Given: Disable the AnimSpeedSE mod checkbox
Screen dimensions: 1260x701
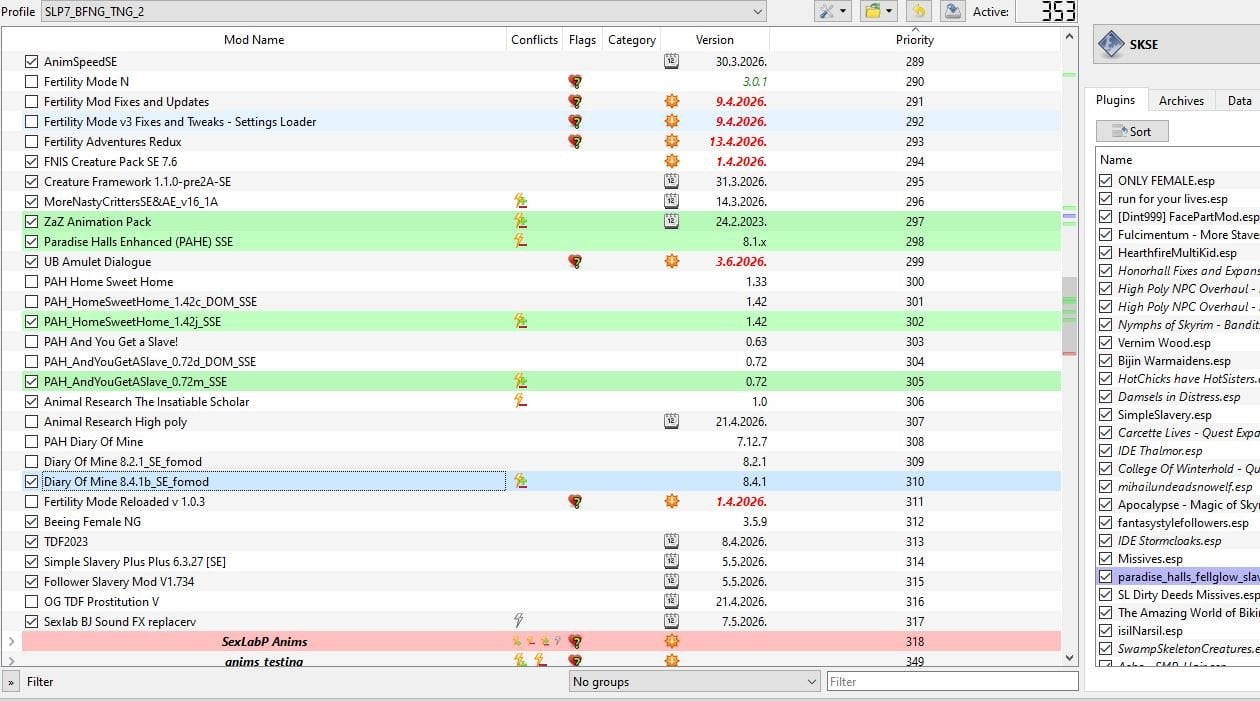Looking at the screenshot, I should pyautogui.click(x=32, y=62).
